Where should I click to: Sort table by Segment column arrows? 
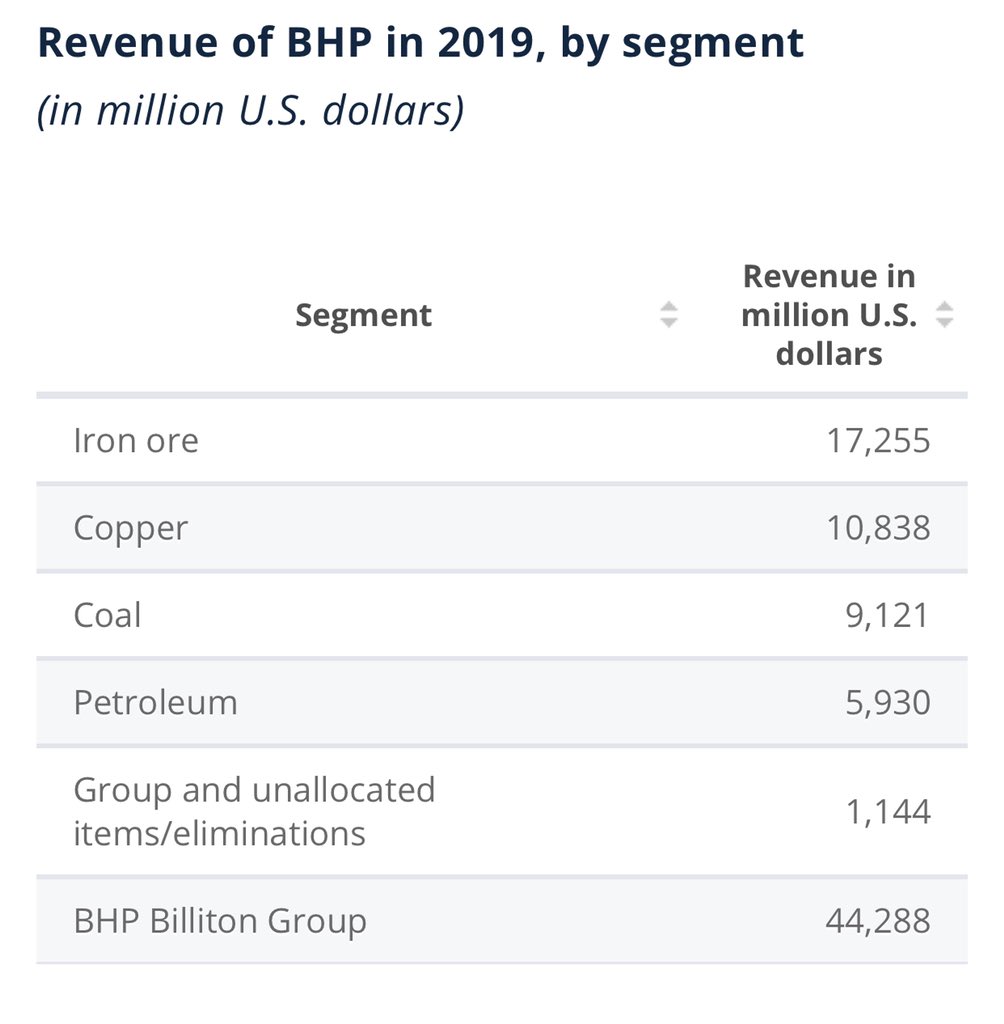coord(668,315)
